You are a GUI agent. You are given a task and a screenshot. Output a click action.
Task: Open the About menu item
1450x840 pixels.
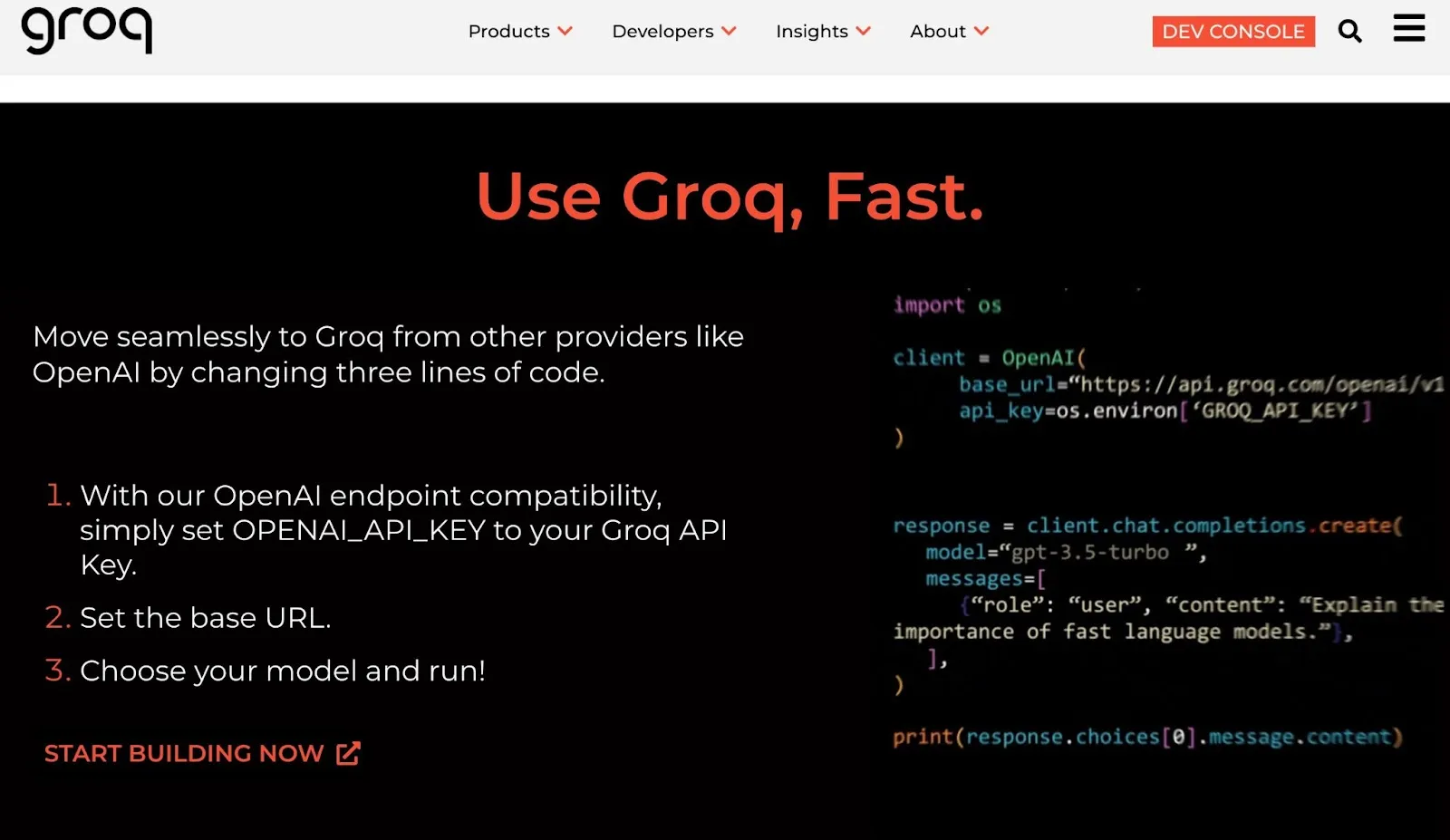tap(938, 31)
